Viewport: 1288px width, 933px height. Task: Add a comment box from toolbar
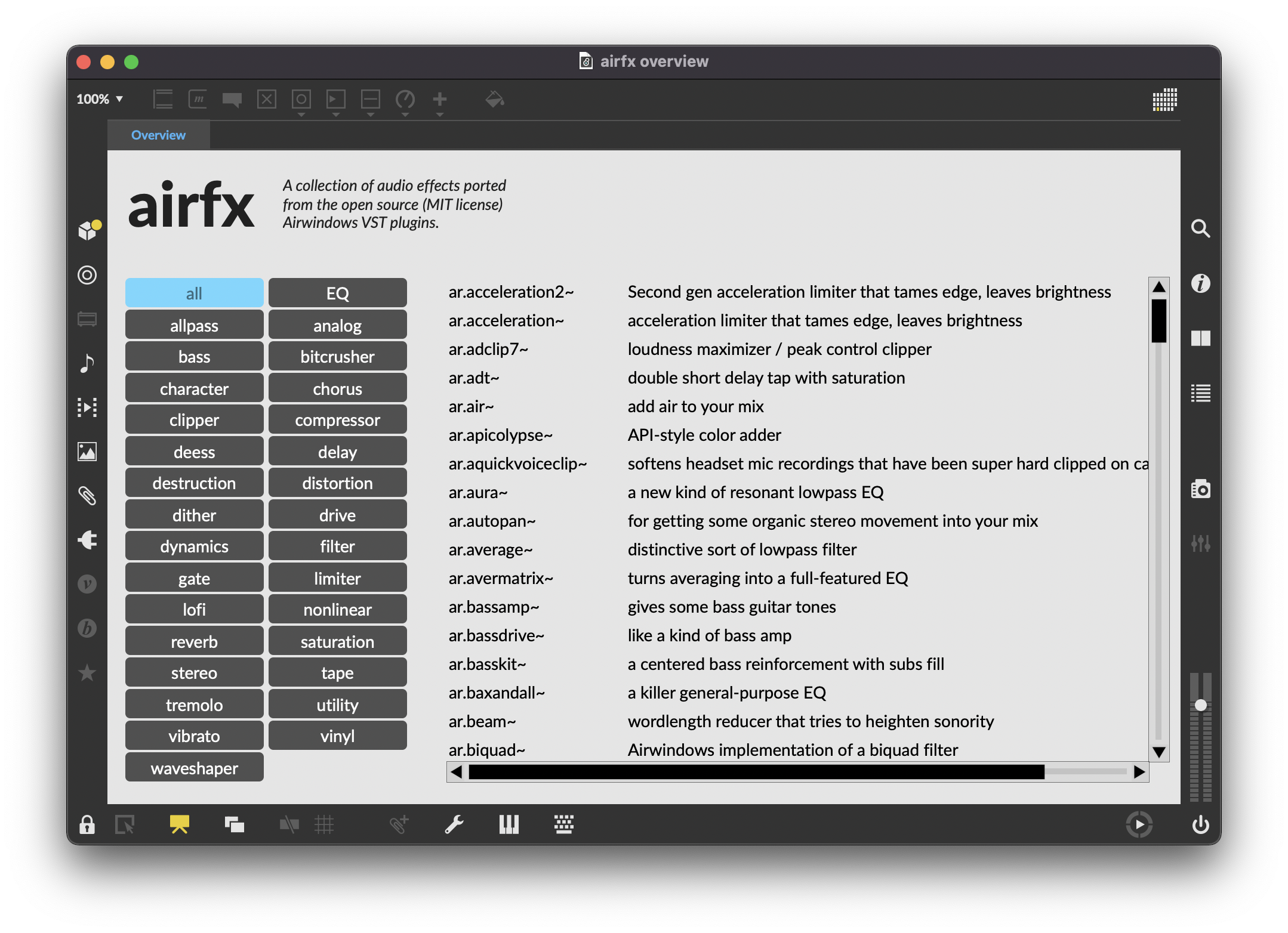pyautogui.click(x=232, y=100)
